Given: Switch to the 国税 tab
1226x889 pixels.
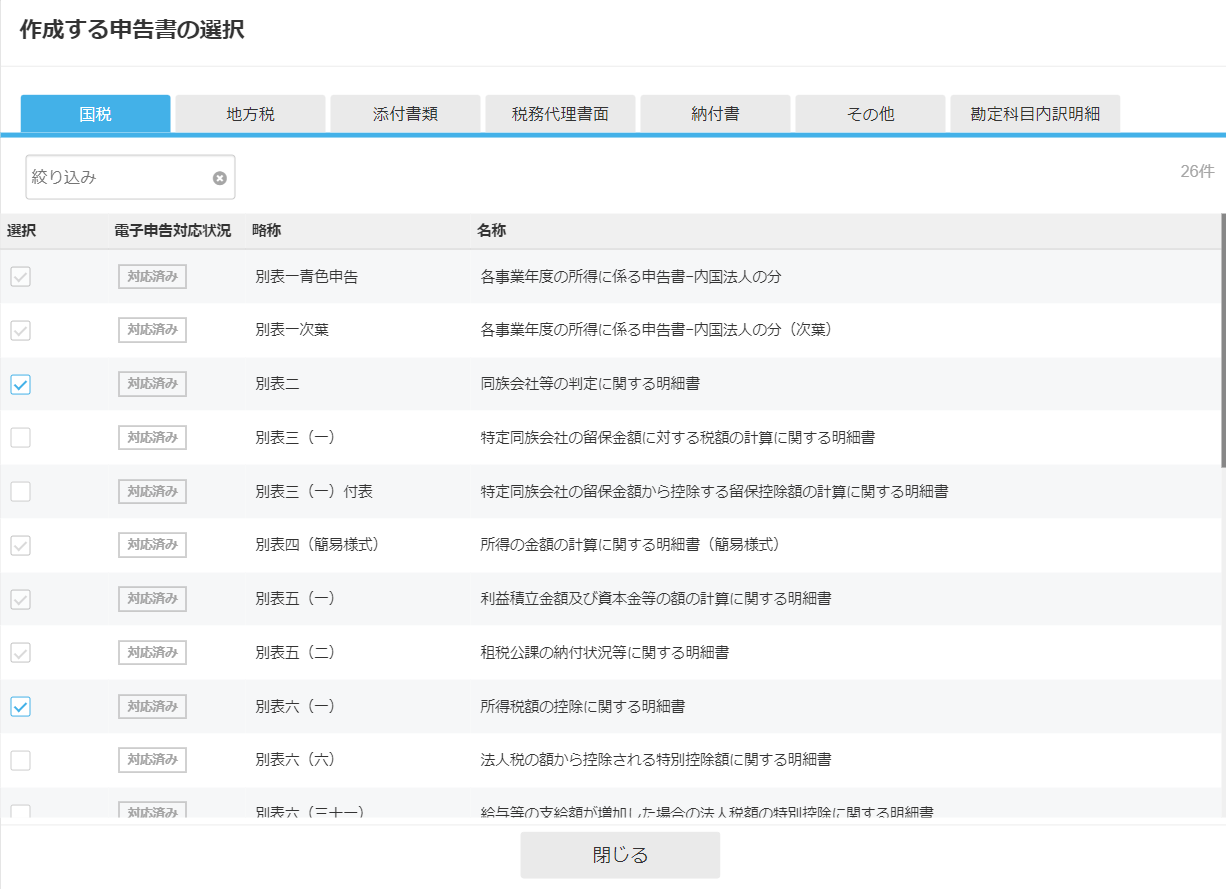Looking at the screenshot, I should point(96,114).
